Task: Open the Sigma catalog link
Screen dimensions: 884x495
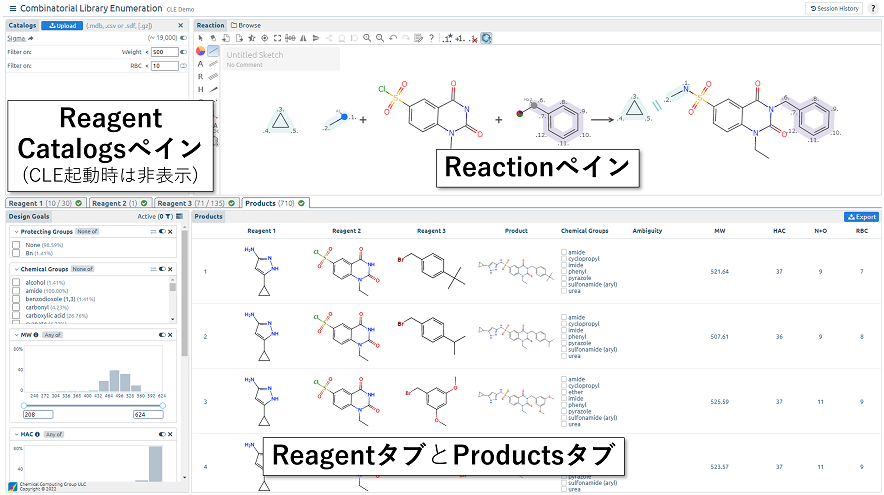Action: tap(16, 38)
